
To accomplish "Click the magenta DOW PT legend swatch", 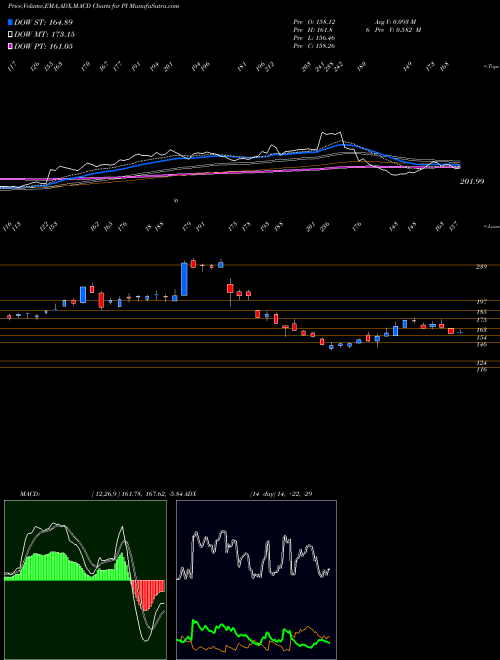I will 11,46.
